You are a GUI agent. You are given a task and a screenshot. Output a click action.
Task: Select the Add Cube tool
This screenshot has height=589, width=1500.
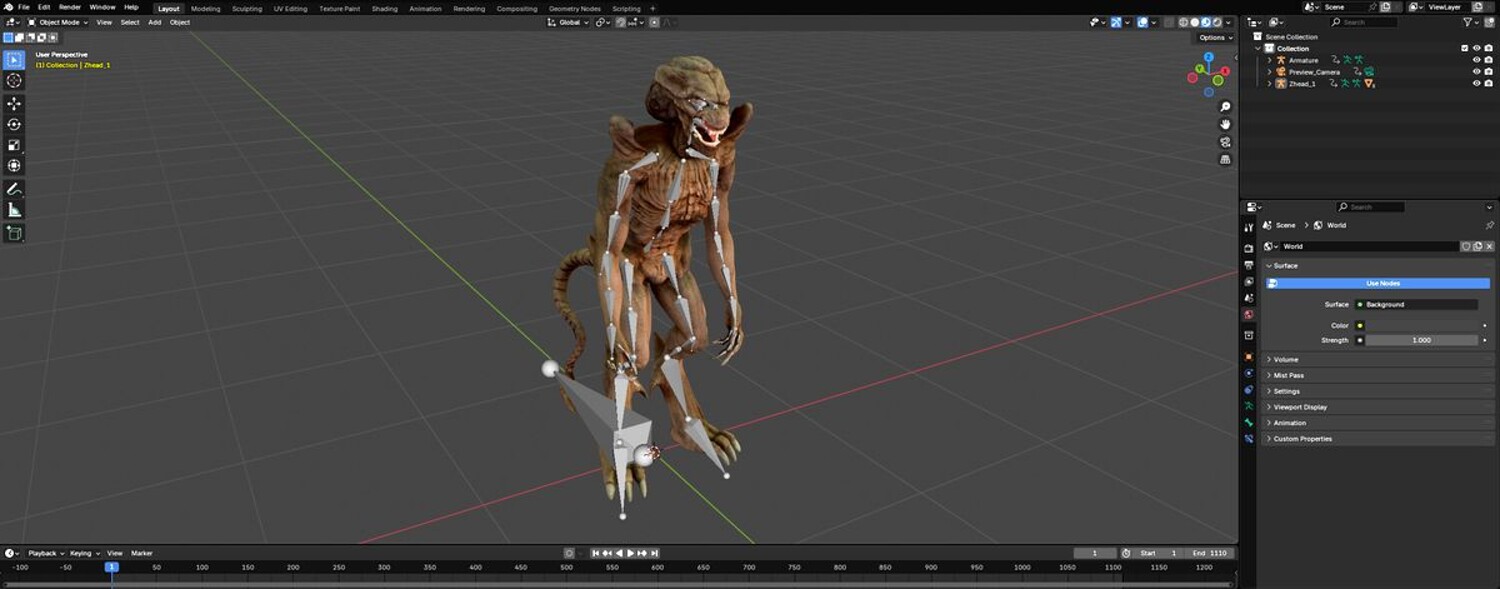14,233
